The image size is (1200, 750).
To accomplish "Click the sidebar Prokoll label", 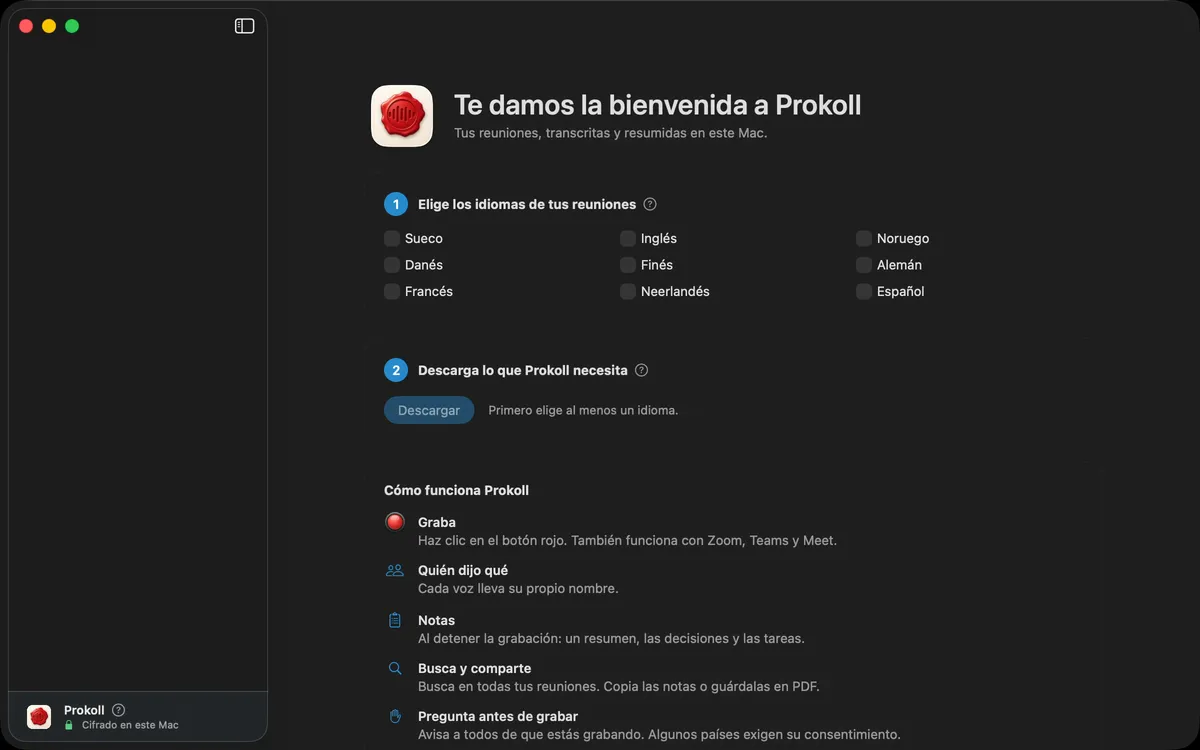I will click(84, 710).
